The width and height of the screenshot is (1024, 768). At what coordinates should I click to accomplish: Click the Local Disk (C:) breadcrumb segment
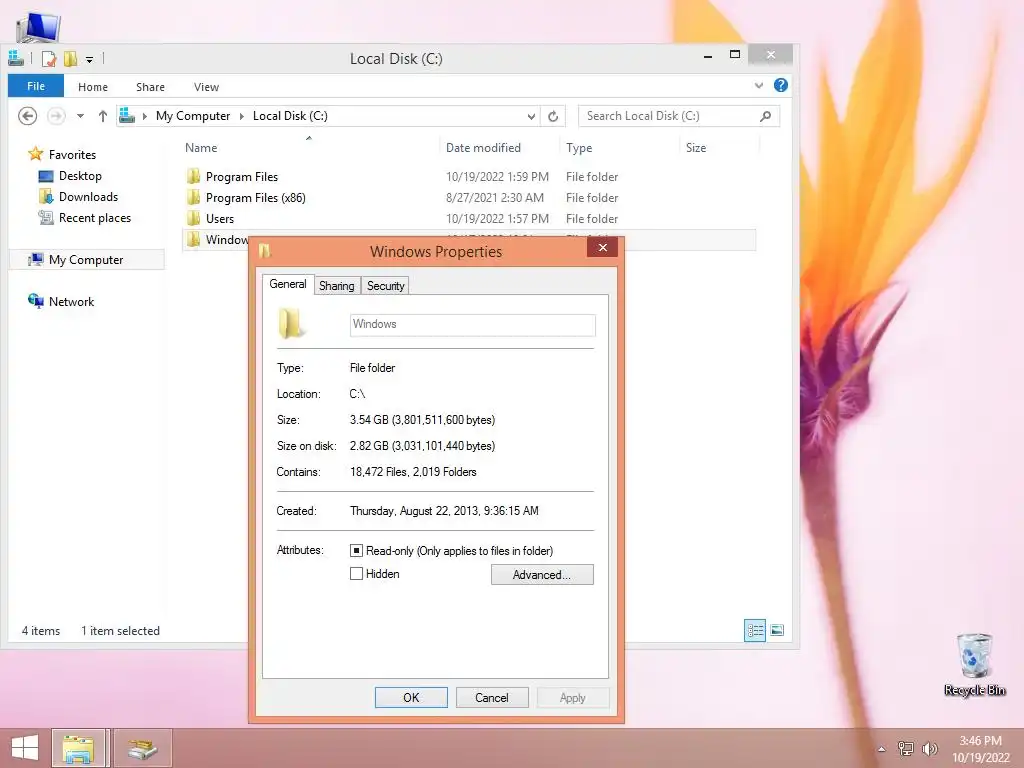(290, 116)
